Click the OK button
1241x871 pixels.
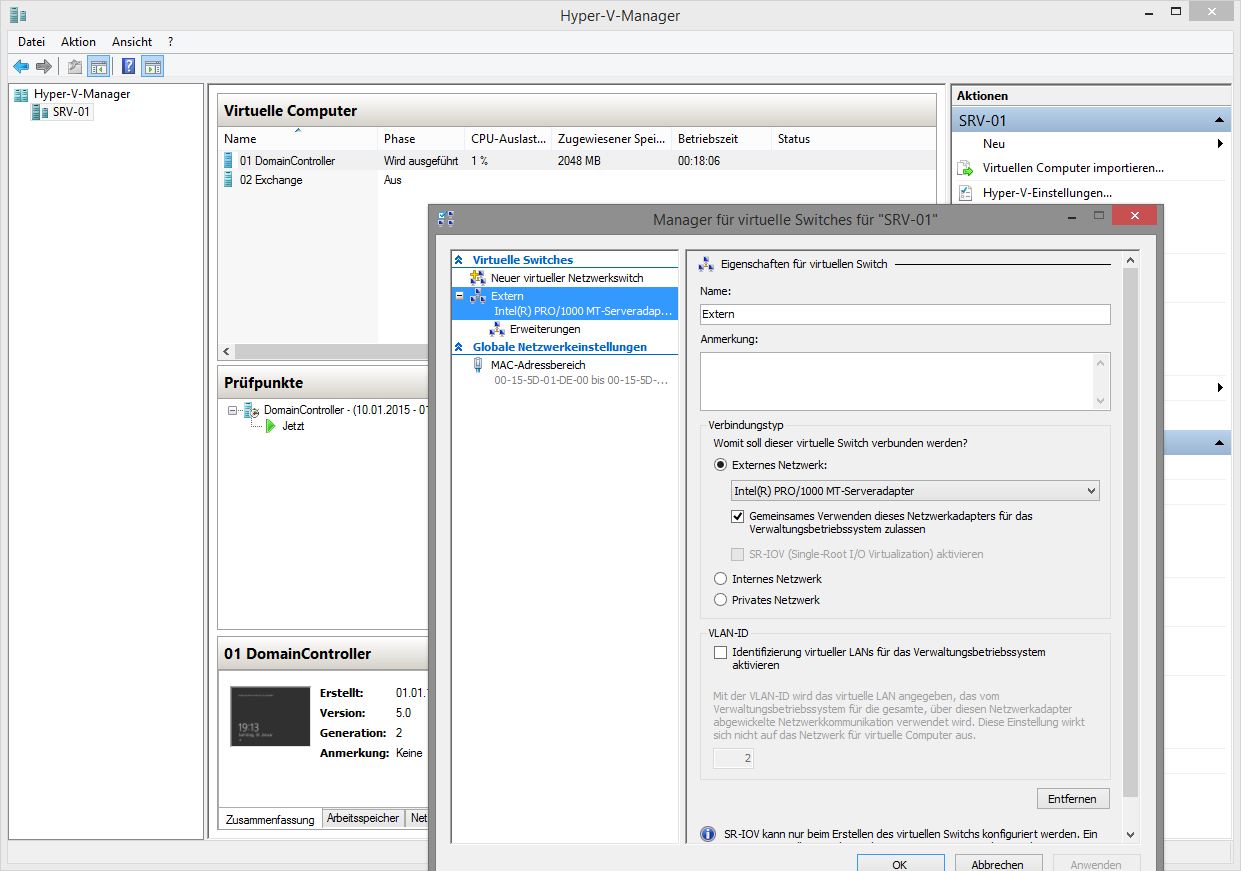point(900,864)
